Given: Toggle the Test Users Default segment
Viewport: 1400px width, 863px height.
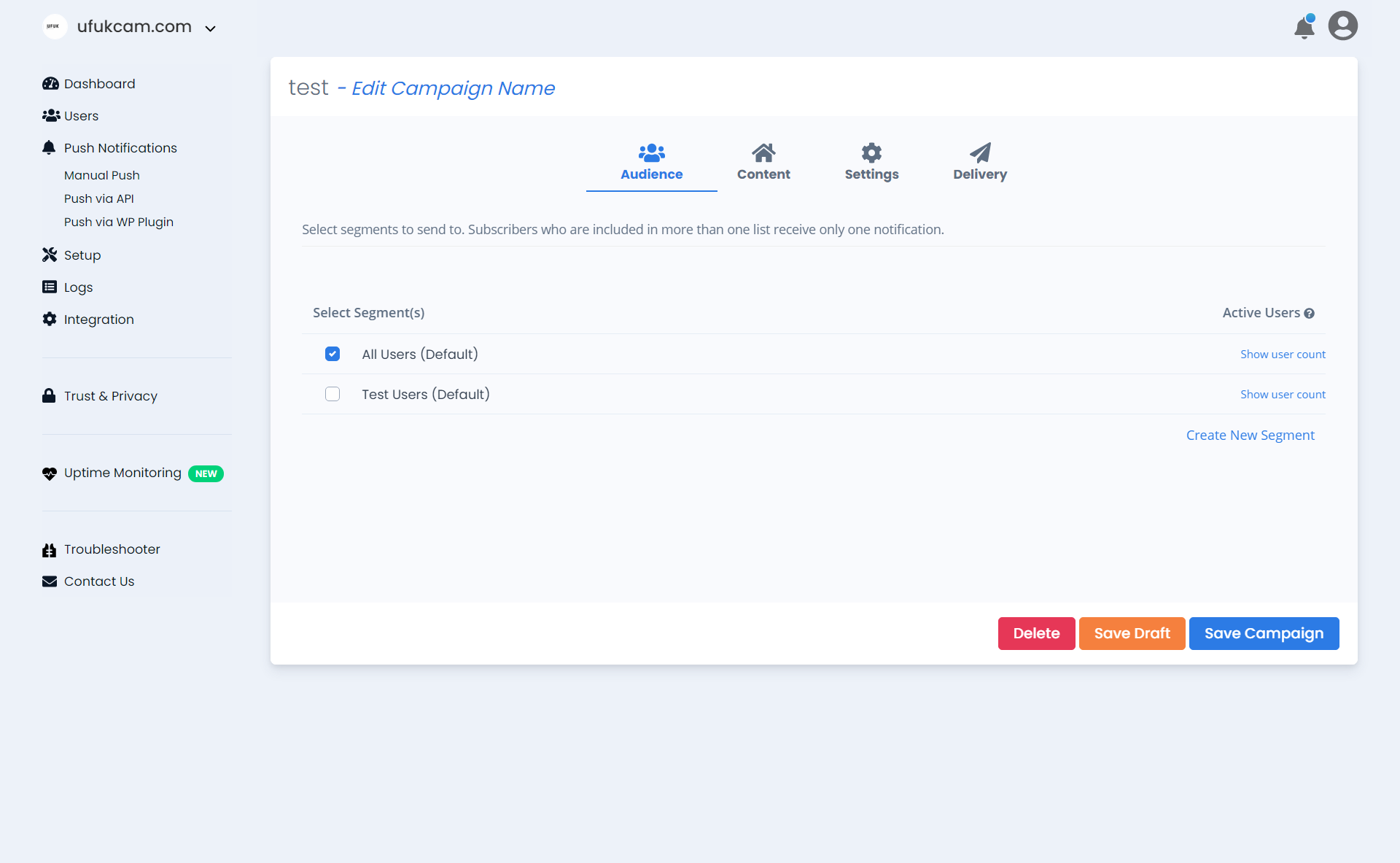Looking at the screenshot, I should [x=333, y=393].
